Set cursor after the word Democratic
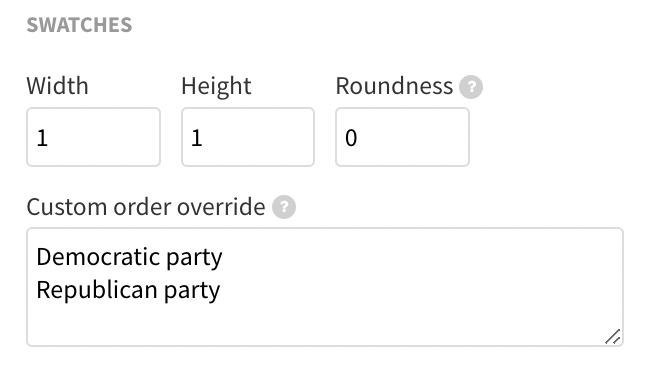The image size is (654, 376). pyautogui.click(x=161, y=257)
